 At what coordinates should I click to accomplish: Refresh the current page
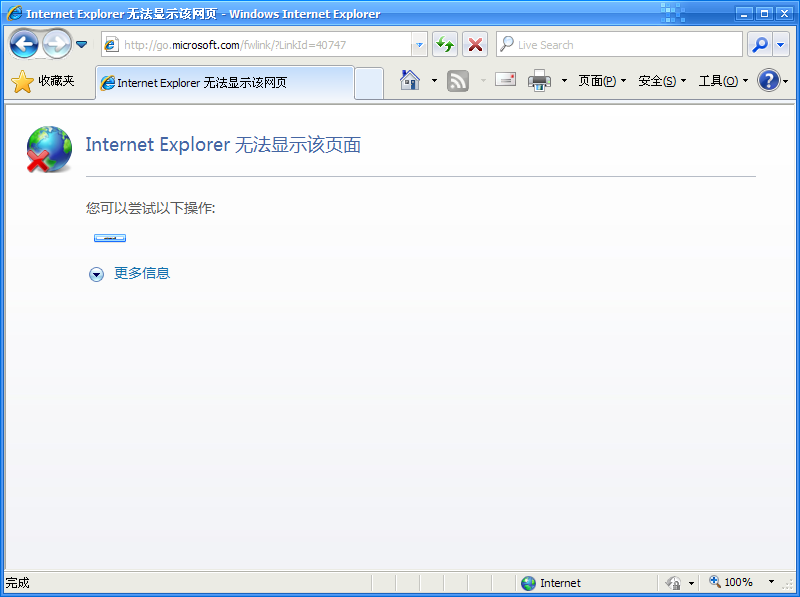(444, 44)
